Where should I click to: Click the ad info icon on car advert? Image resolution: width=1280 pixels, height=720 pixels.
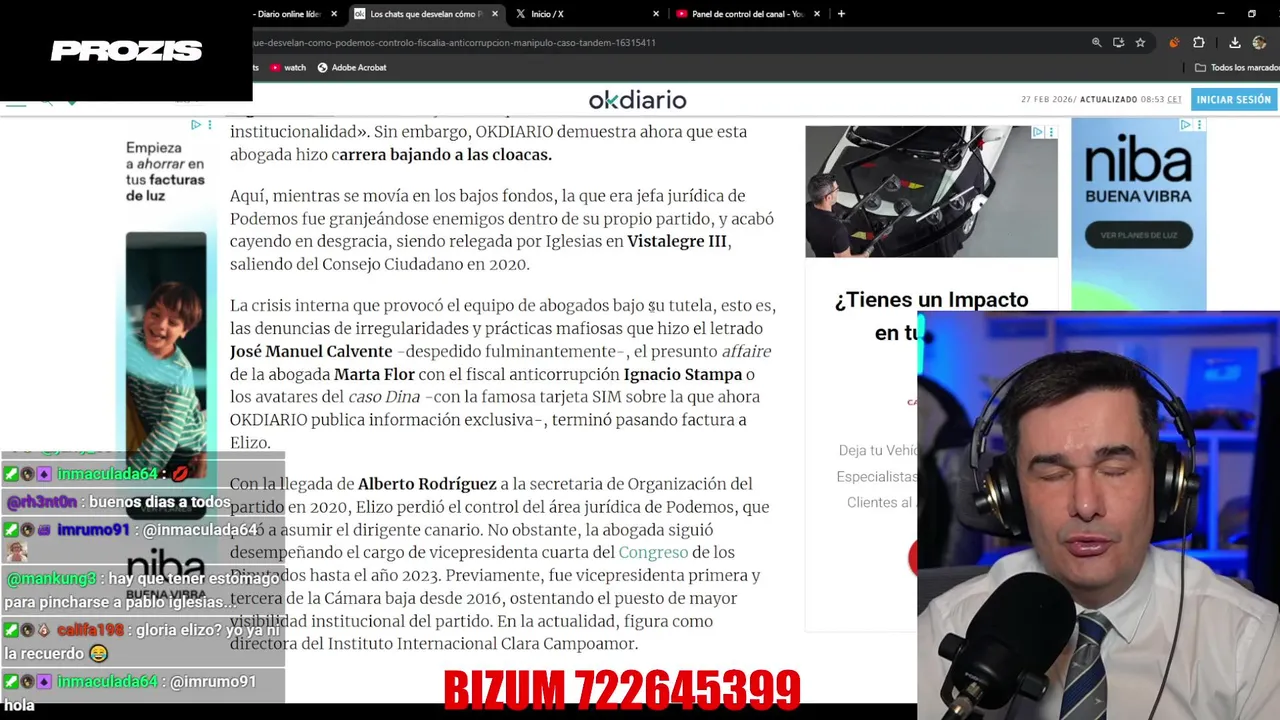coord(1038,132)
